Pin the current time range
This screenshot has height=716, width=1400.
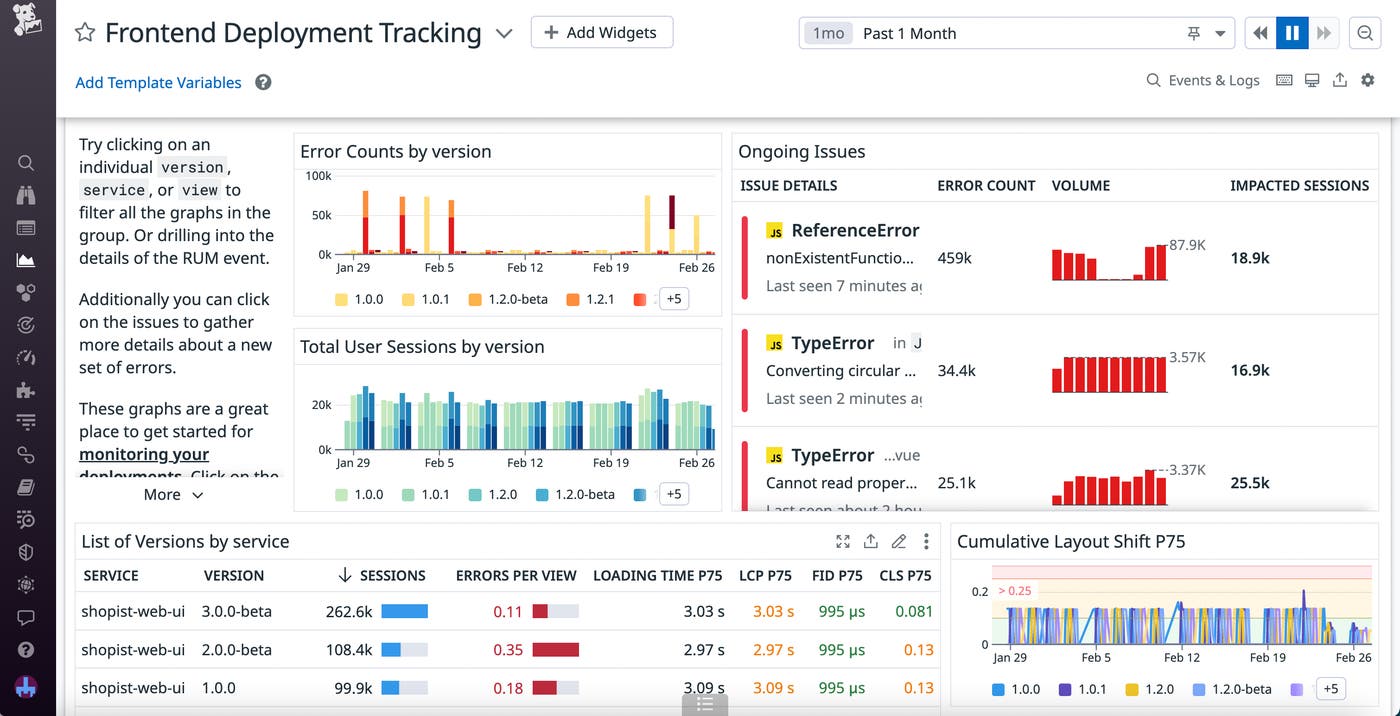[1193, 33]
